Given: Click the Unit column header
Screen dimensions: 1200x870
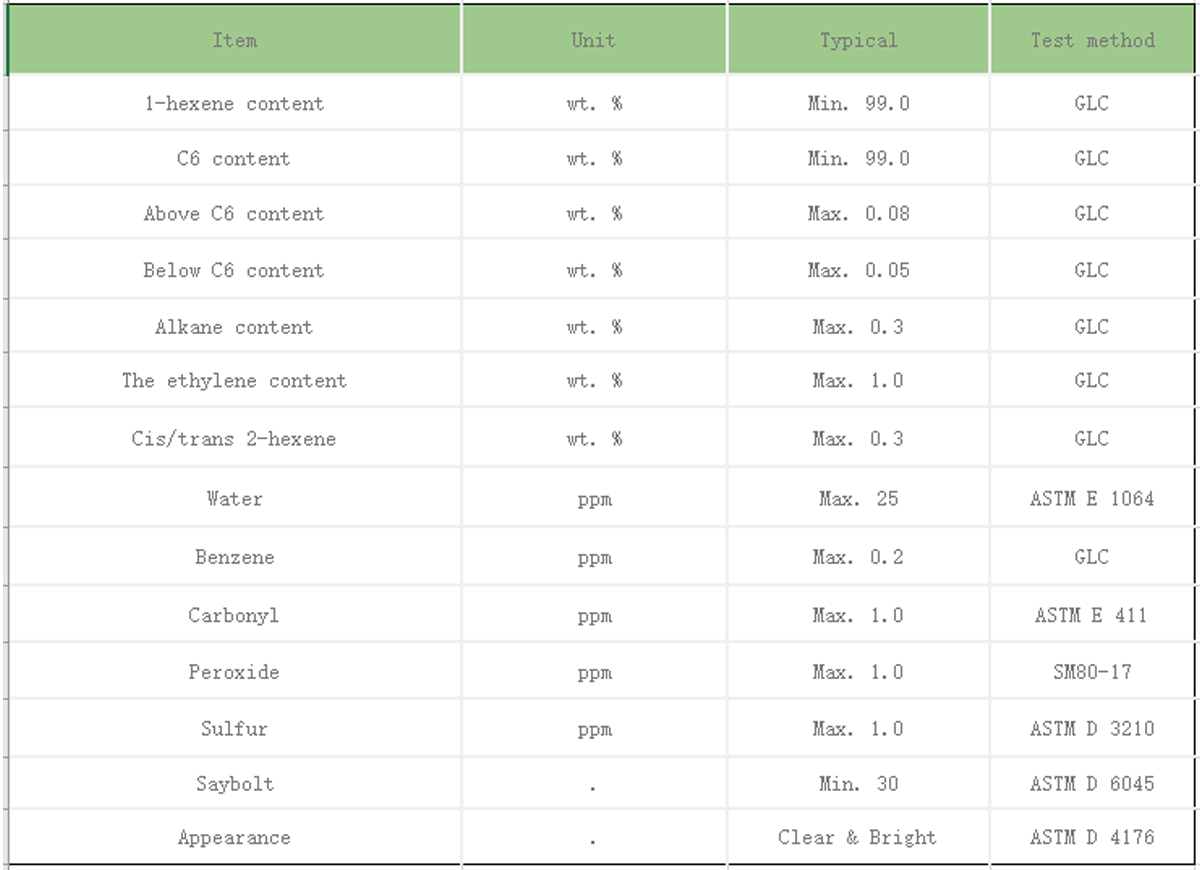Looking at the screenshot, I should [x=593, y=41].
